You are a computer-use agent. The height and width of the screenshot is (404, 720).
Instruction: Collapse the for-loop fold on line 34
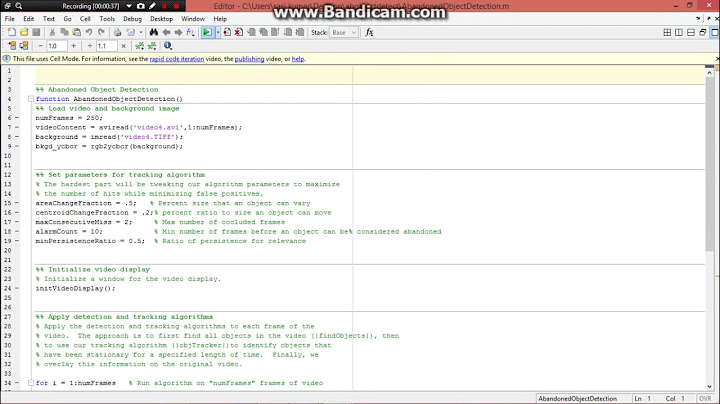pos(31,382)
